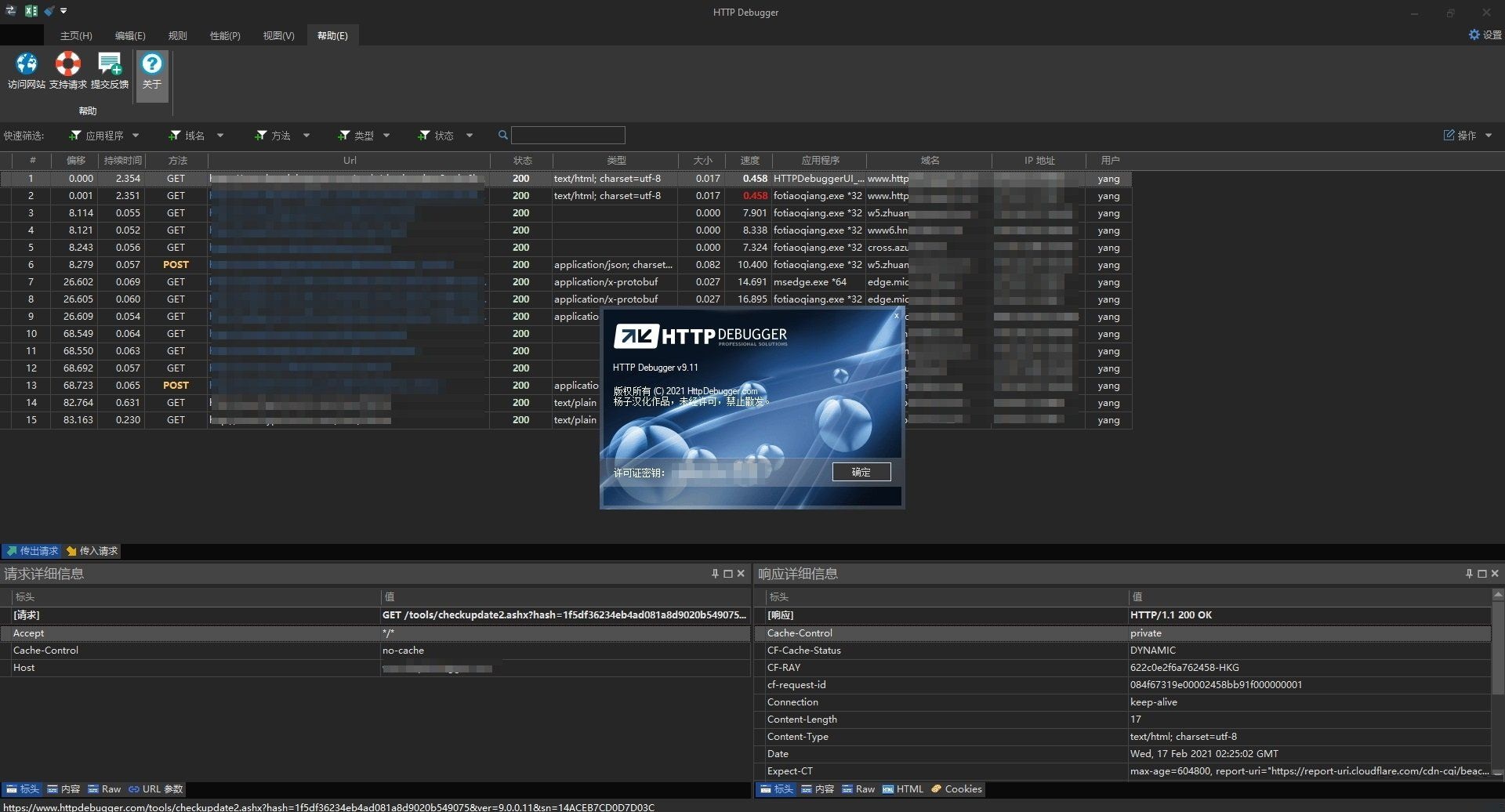The height and width of the screenshot is (812, 1505).
Task: Click the CF-RAY header row in response details
Action: click(x=1122, y=668)
